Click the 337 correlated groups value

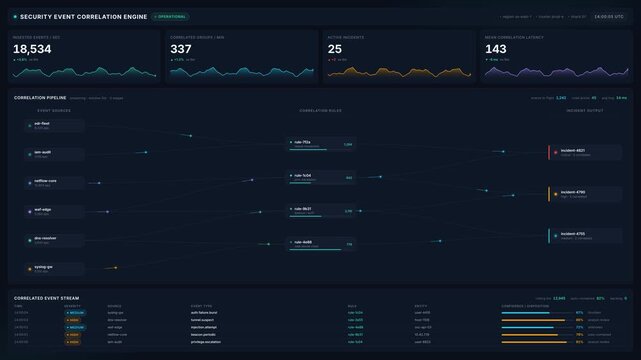coord(181,49)
